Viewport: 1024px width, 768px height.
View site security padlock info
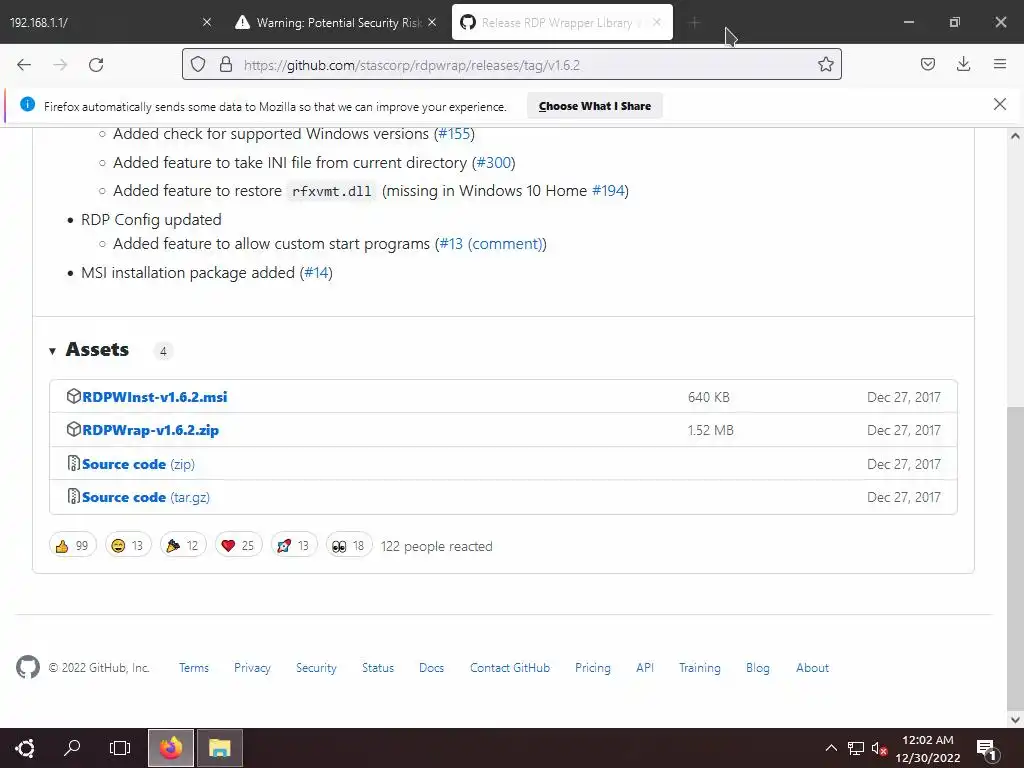[226, 65]
